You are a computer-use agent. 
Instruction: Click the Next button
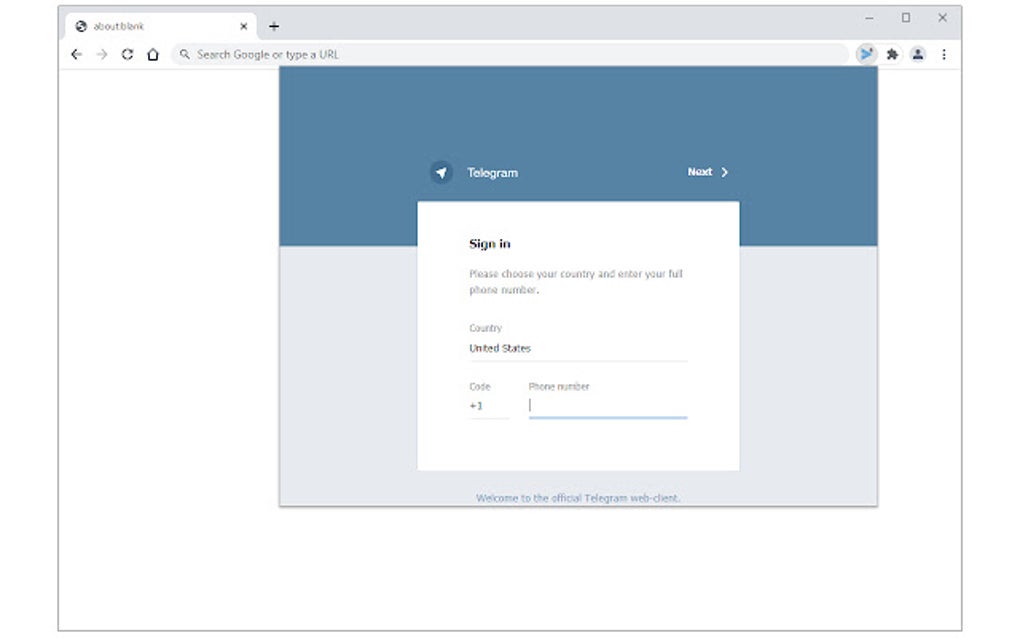[700, 172]
